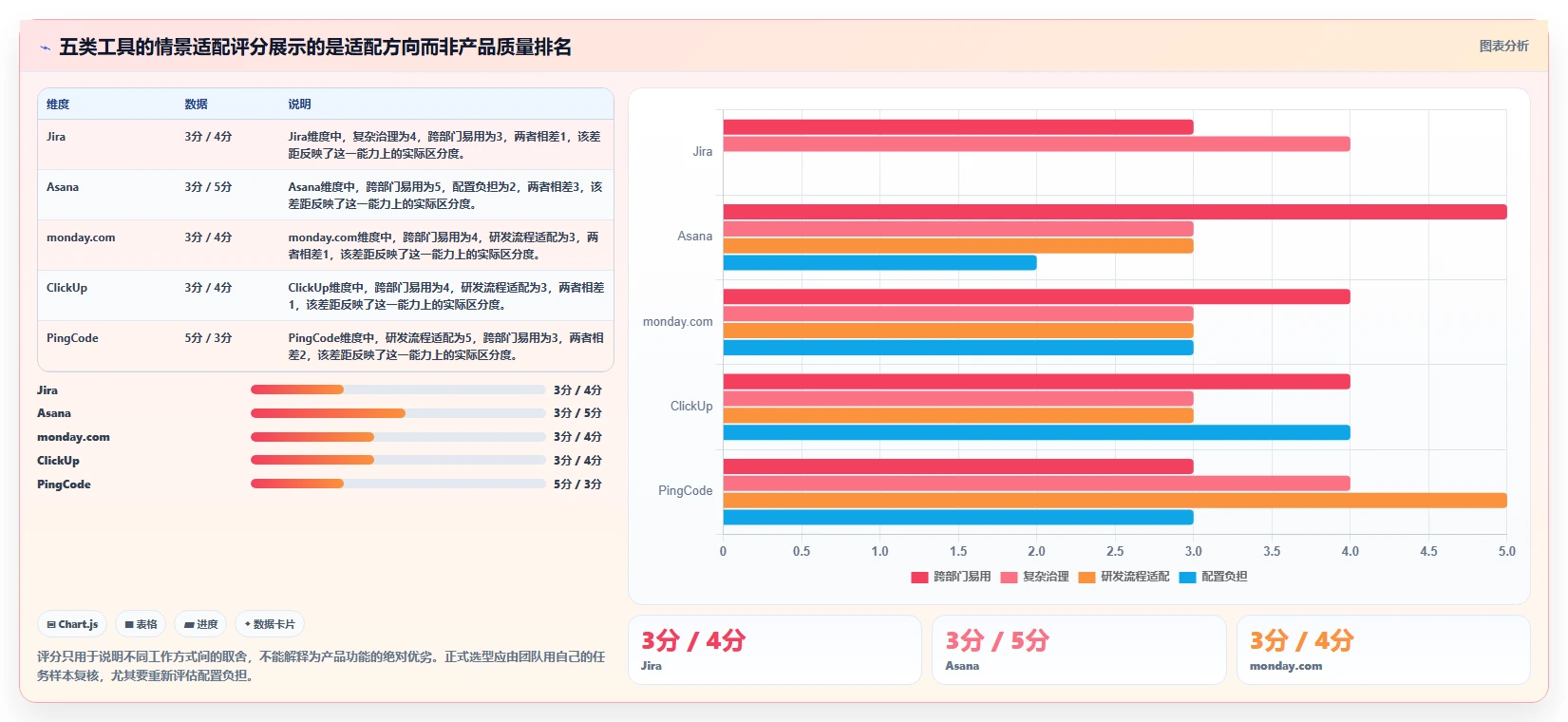Screen dimensions: 1568x722
Task: Click the Jira description text in the table
Action: [x=444, y=145]
